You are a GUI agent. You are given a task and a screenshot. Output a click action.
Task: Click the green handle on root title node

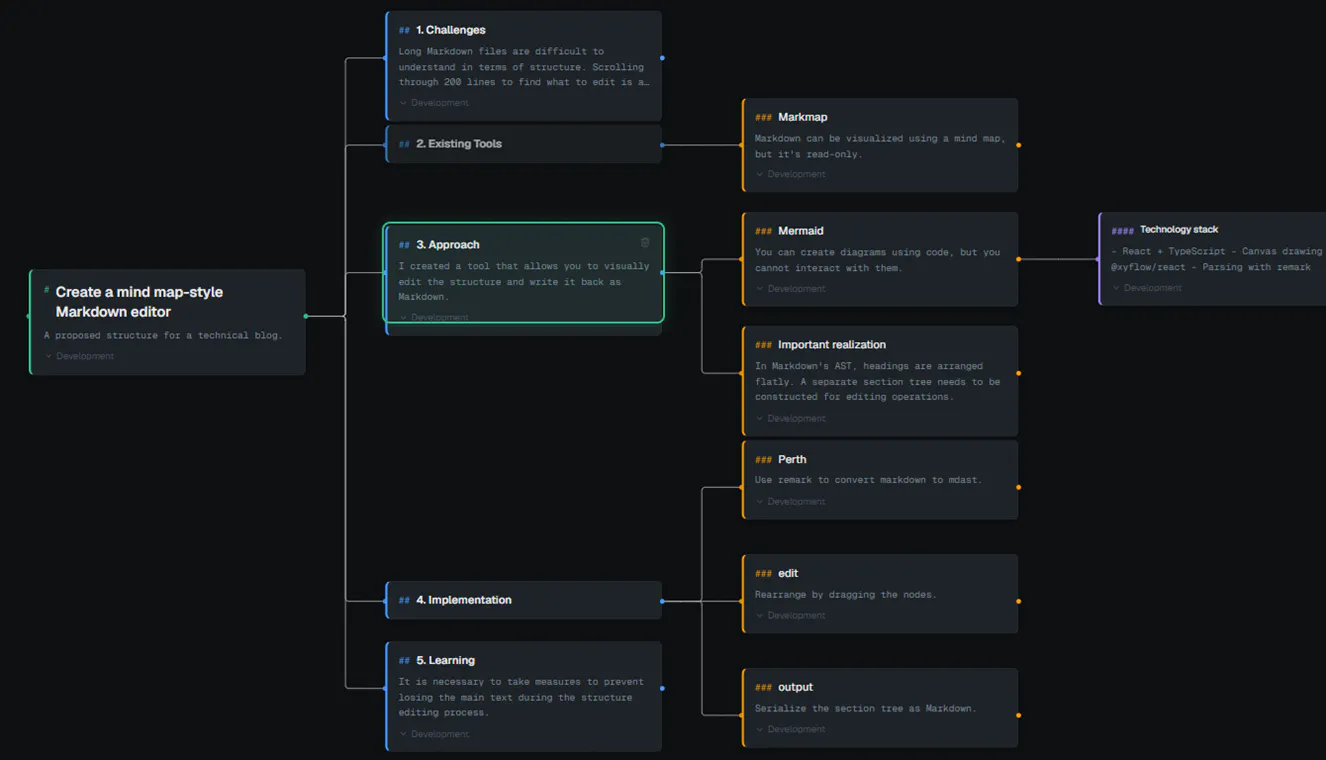(x=306, y=316)
